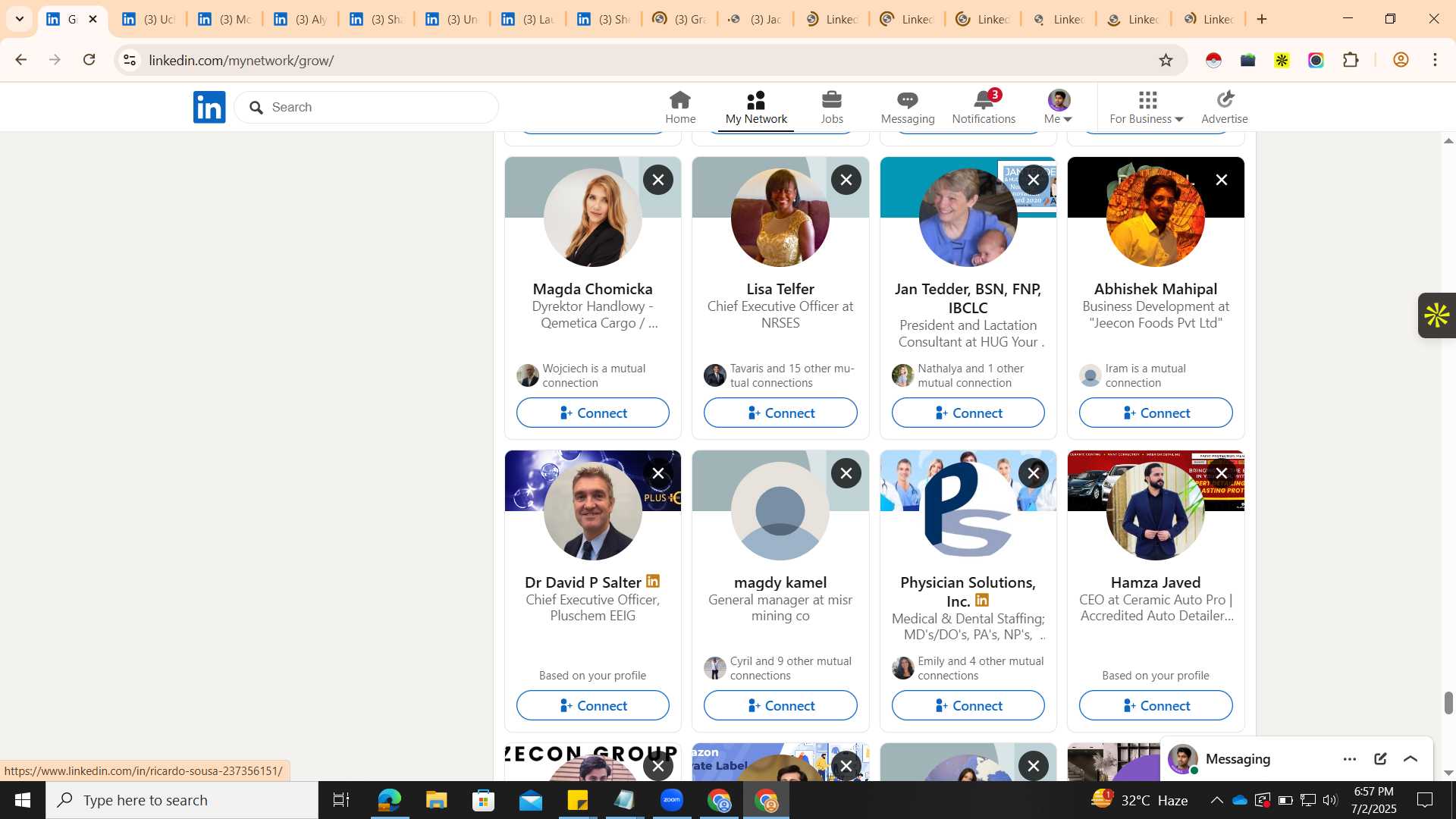Image resolution: width=1456 pixels, height=819 pixels.
Task: Switch to the "(3) Gr" tab
Action: click(679, 19)
